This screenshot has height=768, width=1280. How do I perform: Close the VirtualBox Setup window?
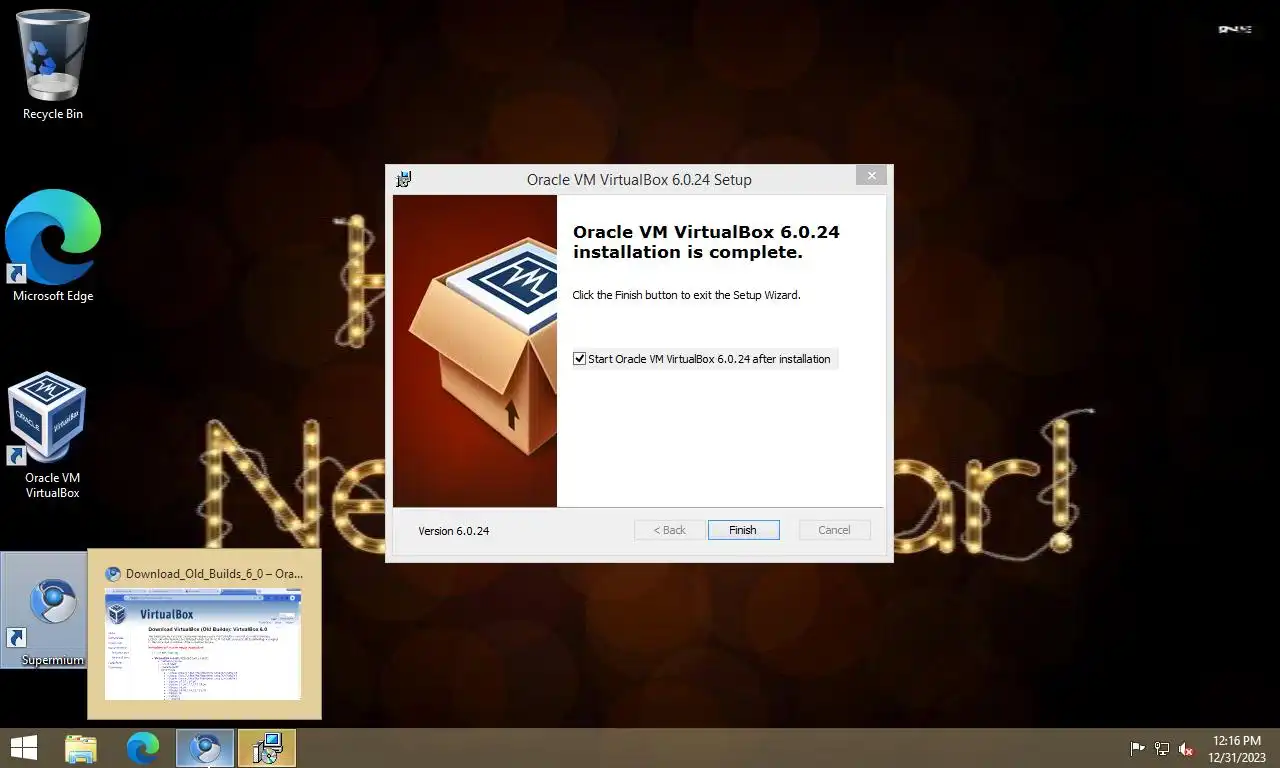(871, 176)
